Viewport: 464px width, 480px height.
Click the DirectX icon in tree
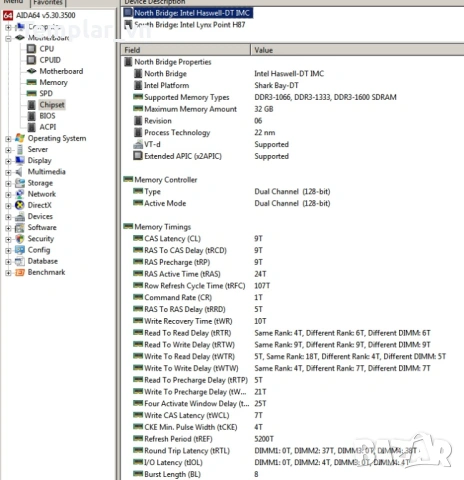[x=20, y=205]
